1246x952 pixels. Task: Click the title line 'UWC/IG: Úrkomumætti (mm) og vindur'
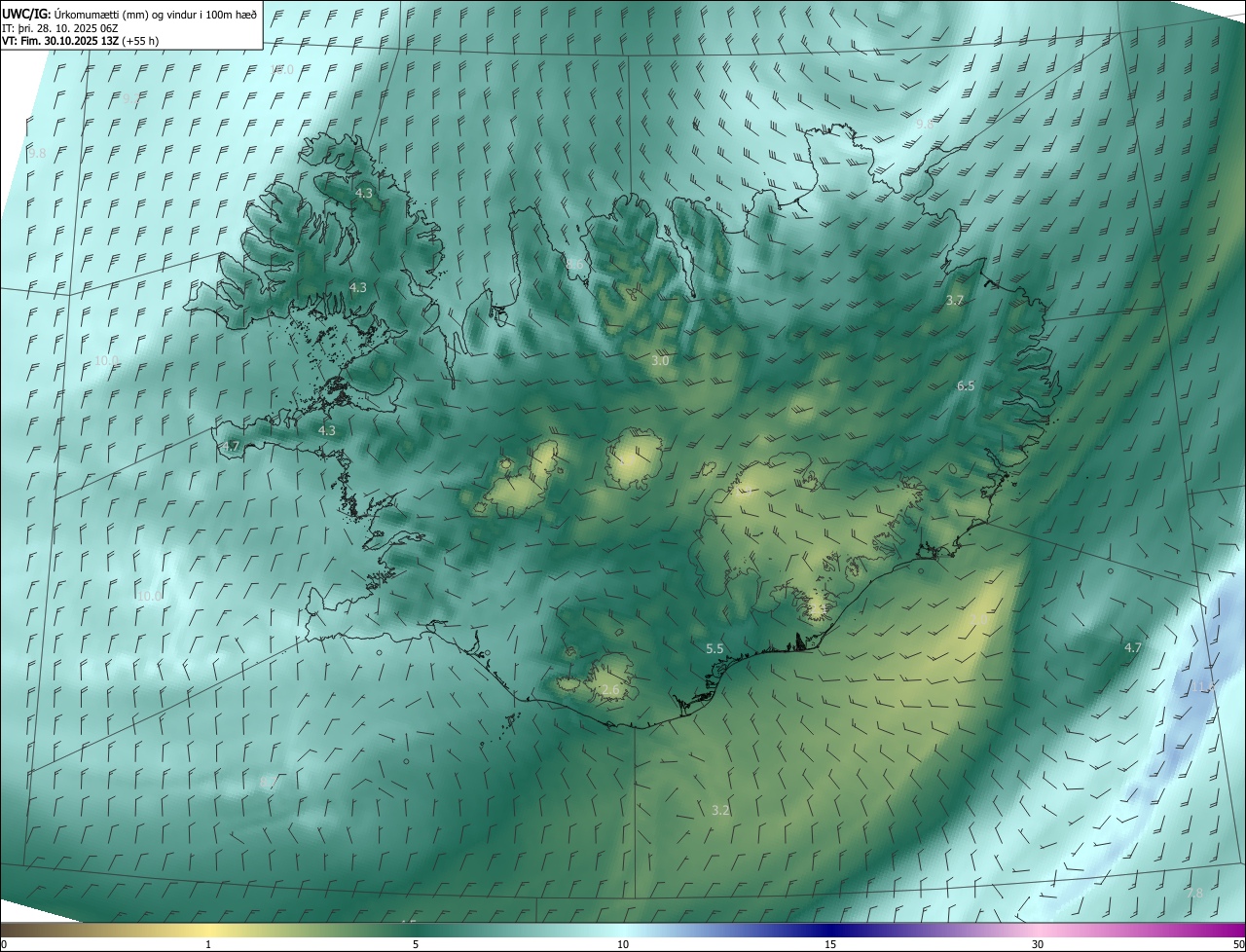[x=129, y=13]
